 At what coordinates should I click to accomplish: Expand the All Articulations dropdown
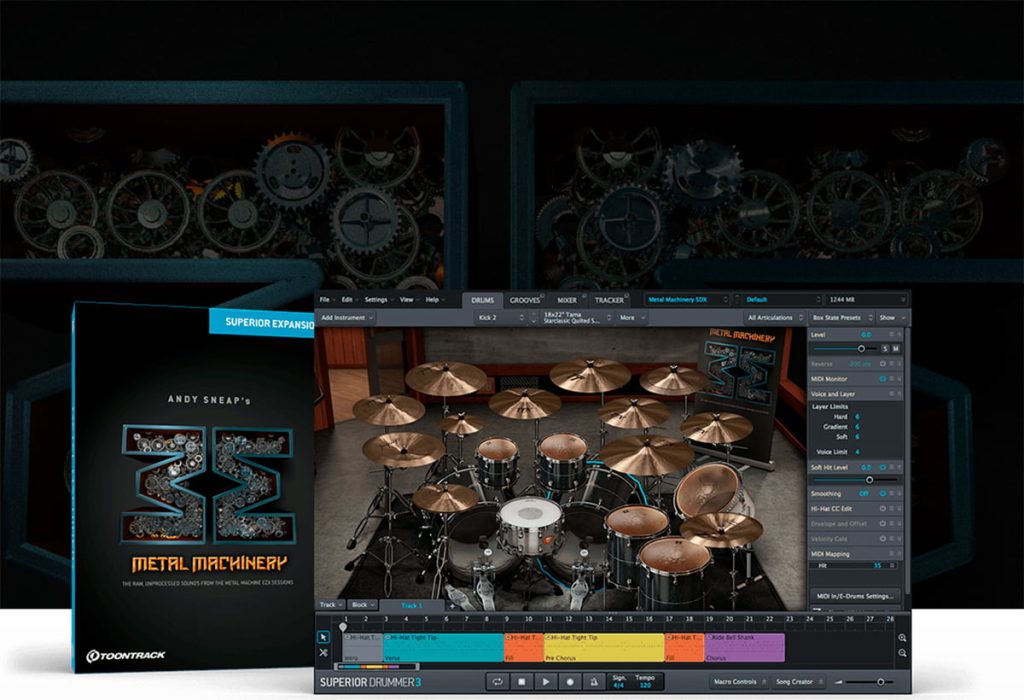coord(775,318)
